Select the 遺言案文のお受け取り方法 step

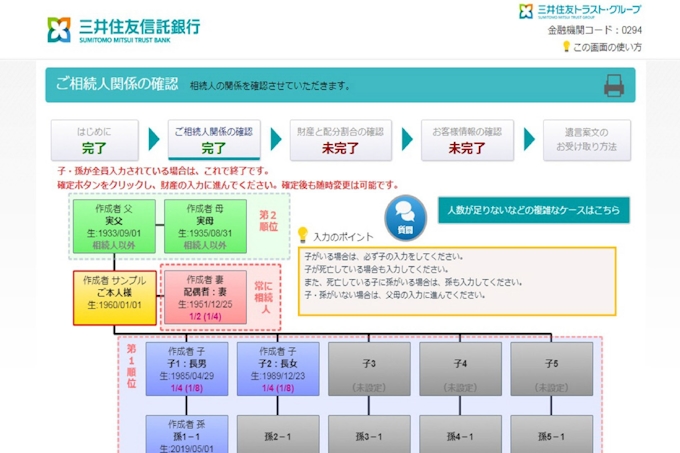click(x=587, y=140)
